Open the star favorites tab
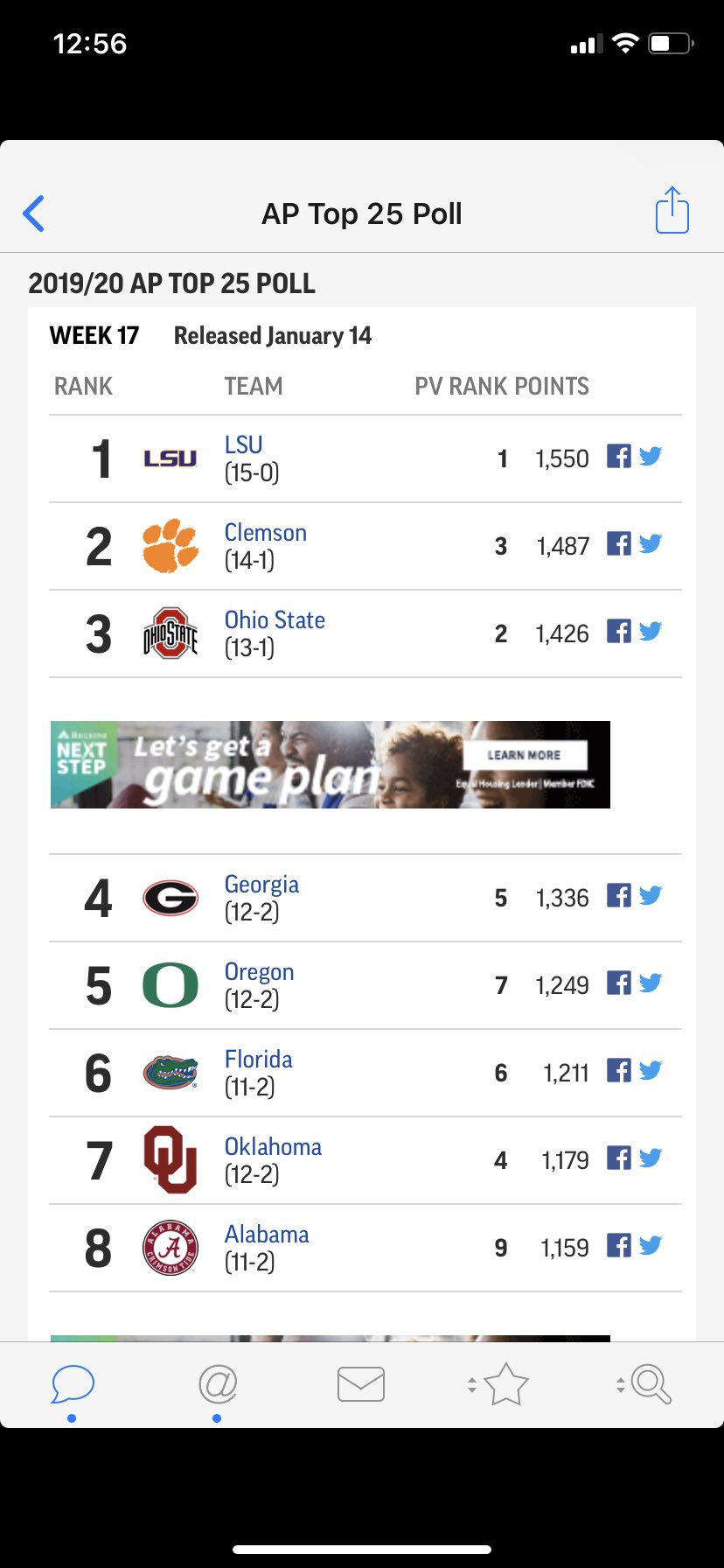 click(505, 1384)
